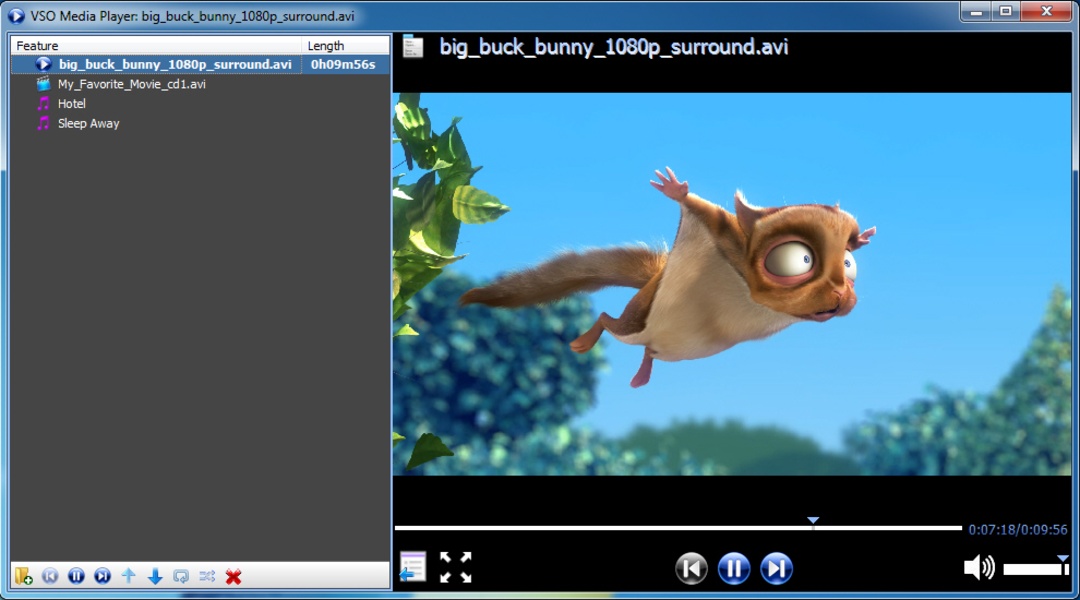Mute audio using the speaker icon
The image size is (1080, 600).
[978, 568]
